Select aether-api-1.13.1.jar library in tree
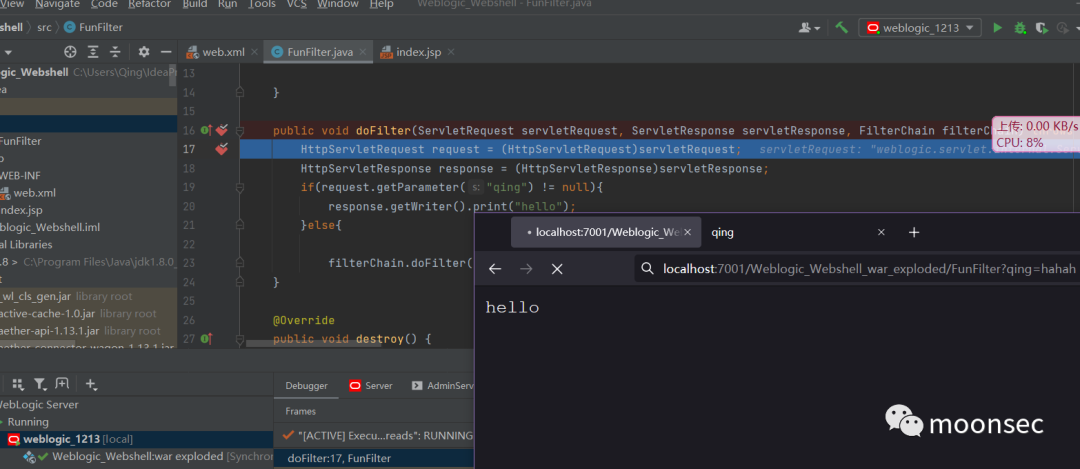The width and height of the screenshot is (1080, 469). [x=80, y=331]
